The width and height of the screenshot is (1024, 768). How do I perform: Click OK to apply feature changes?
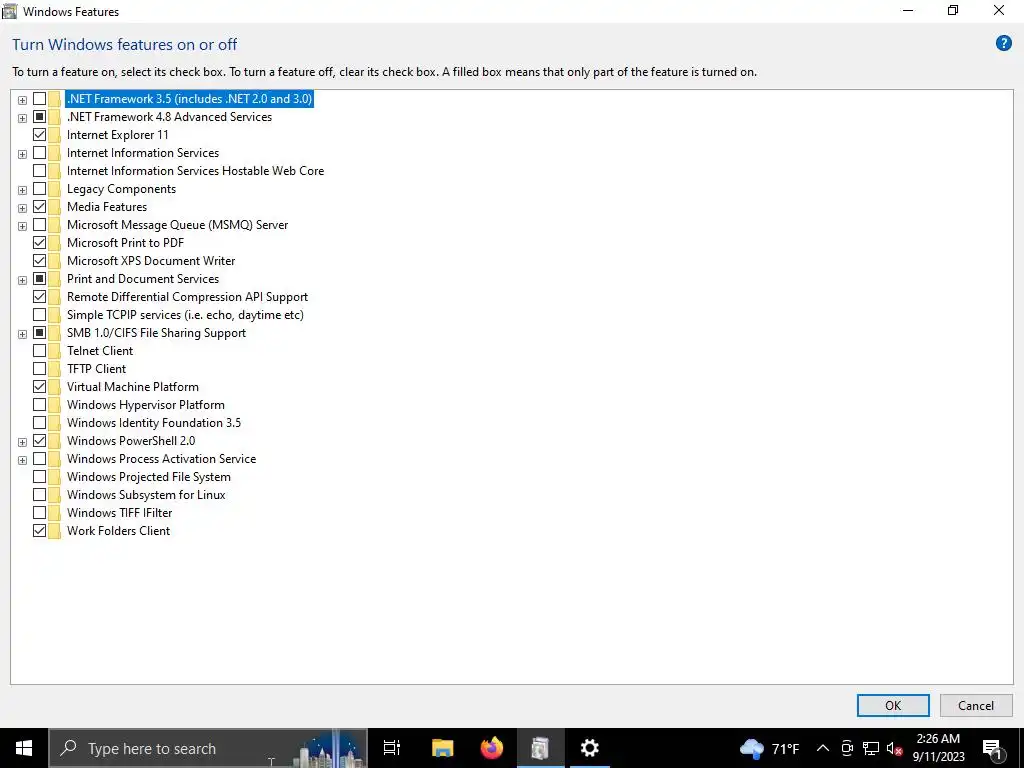tap(893, 705)
